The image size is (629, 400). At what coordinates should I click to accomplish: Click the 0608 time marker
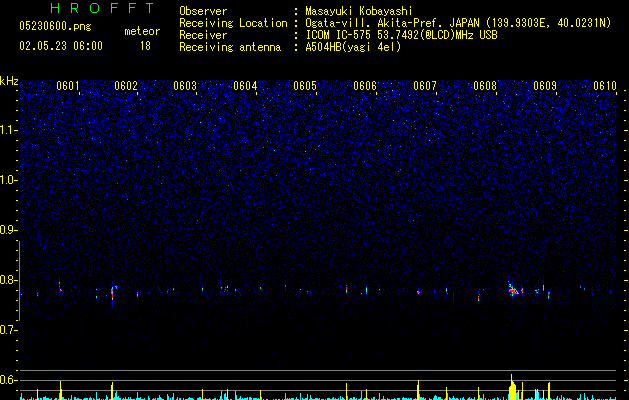pyautogui.click(x=485, y=86)
